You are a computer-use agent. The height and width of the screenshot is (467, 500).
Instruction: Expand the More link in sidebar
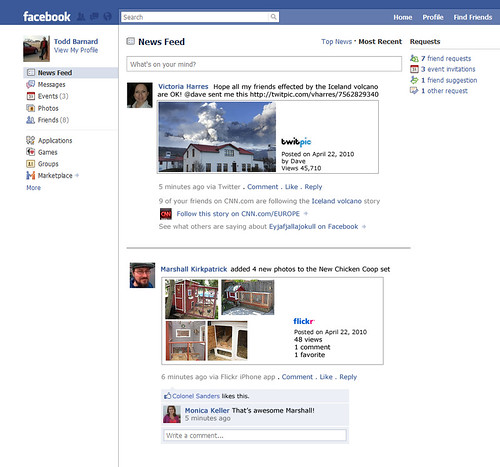tap(33, 188)
